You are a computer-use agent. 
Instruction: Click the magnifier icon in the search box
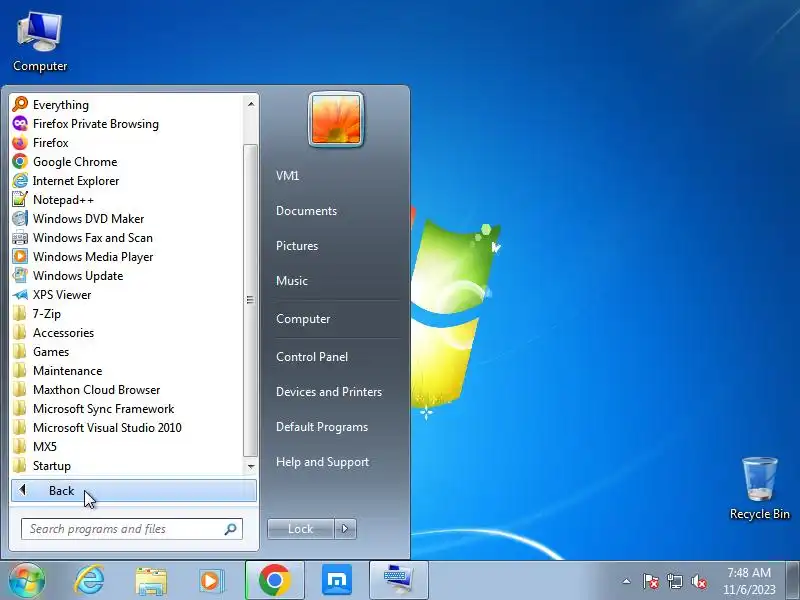pos(230,529)
